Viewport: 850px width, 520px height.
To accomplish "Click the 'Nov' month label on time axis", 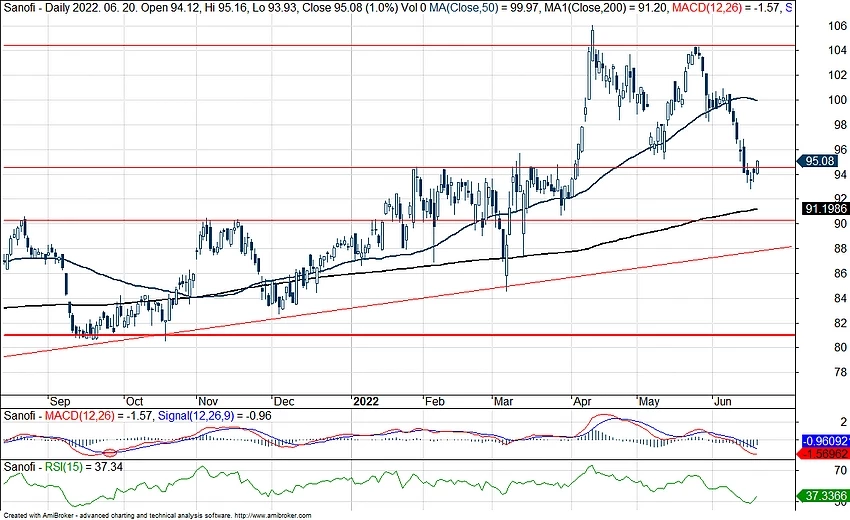I will point(208,401).
